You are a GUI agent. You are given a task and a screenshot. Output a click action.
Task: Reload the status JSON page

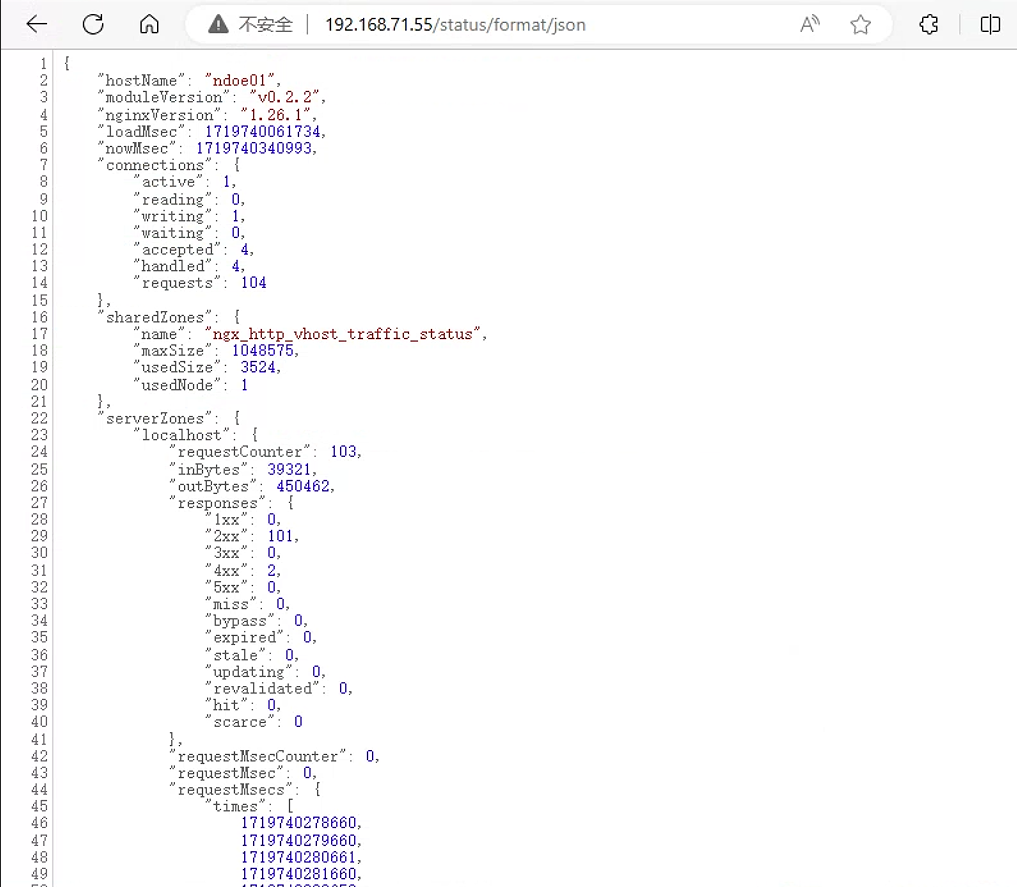tap(93, 25)
